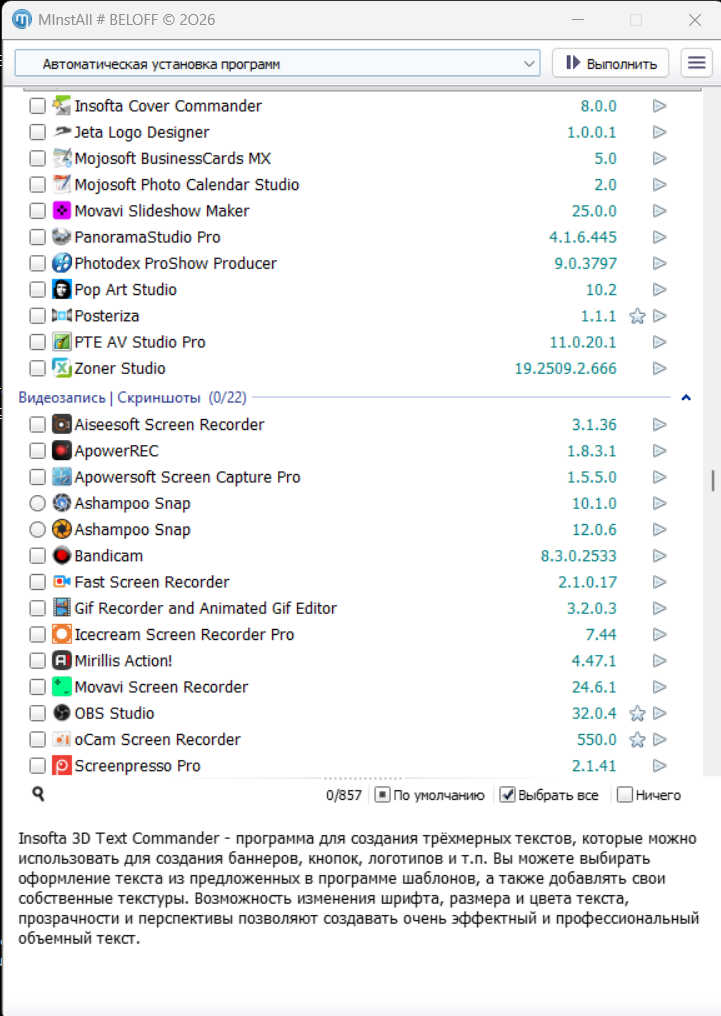
Task: Click the 0/857 selection counter
Action: (344, 795)
